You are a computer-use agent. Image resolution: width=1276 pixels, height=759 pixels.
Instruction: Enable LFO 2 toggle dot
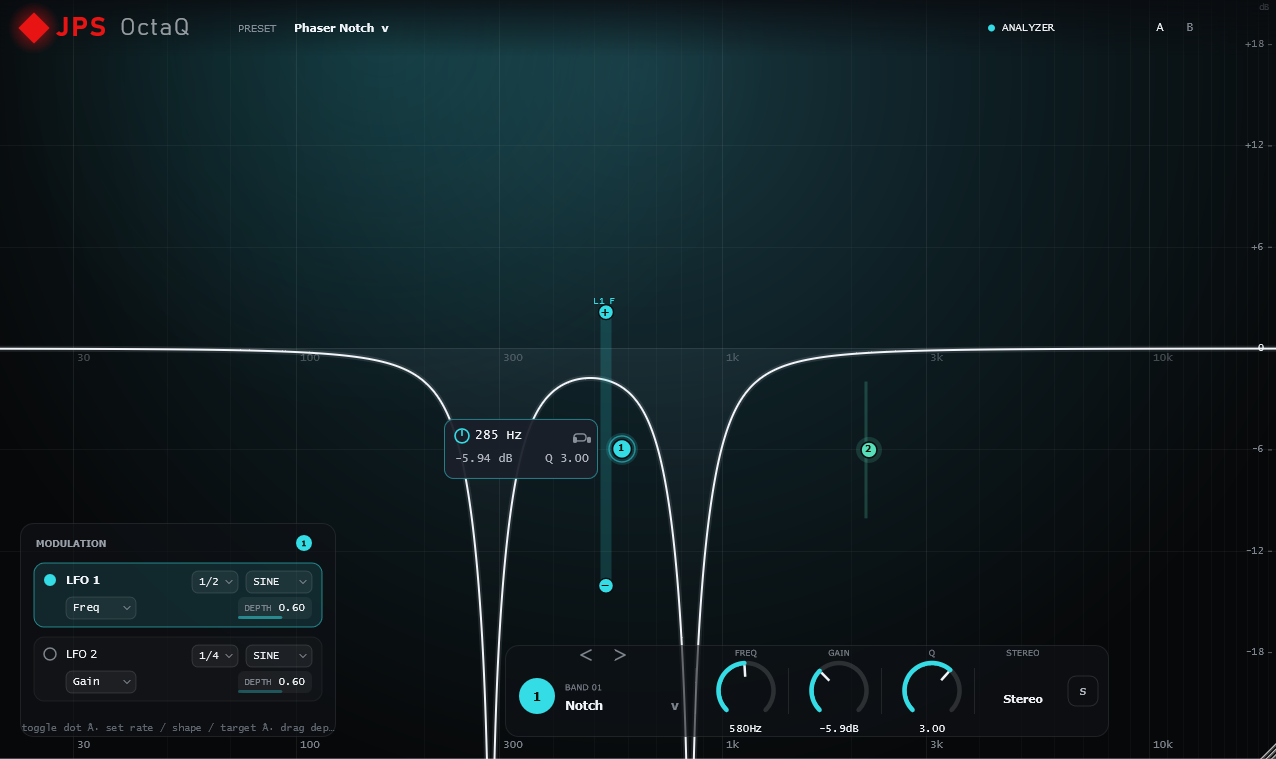[50, 654]
